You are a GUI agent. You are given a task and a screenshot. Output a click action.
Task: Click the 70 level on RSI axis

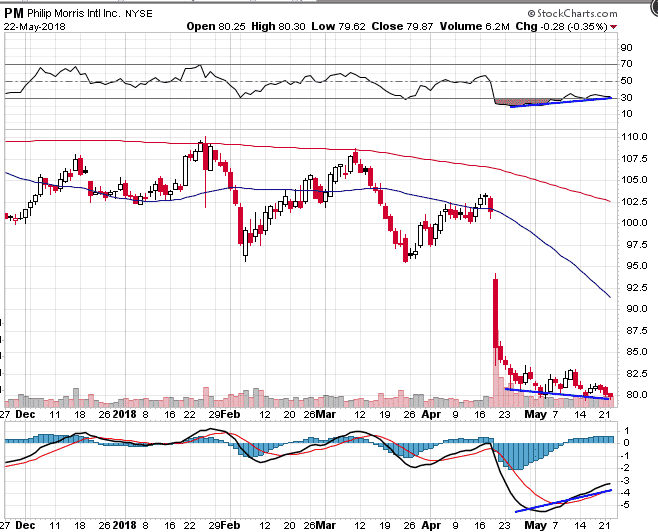pos(626,64)
